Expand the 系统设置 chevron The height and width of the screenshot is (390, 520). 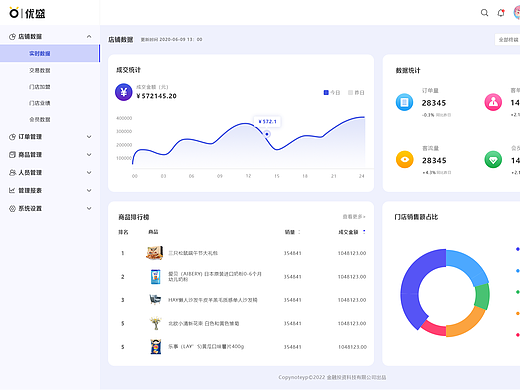tap(89, 208)
